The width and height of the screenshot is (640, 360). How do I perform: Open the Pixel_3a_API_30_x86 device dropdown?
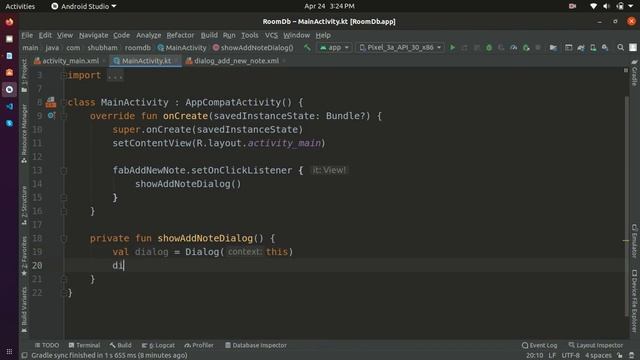pos(400,48)
